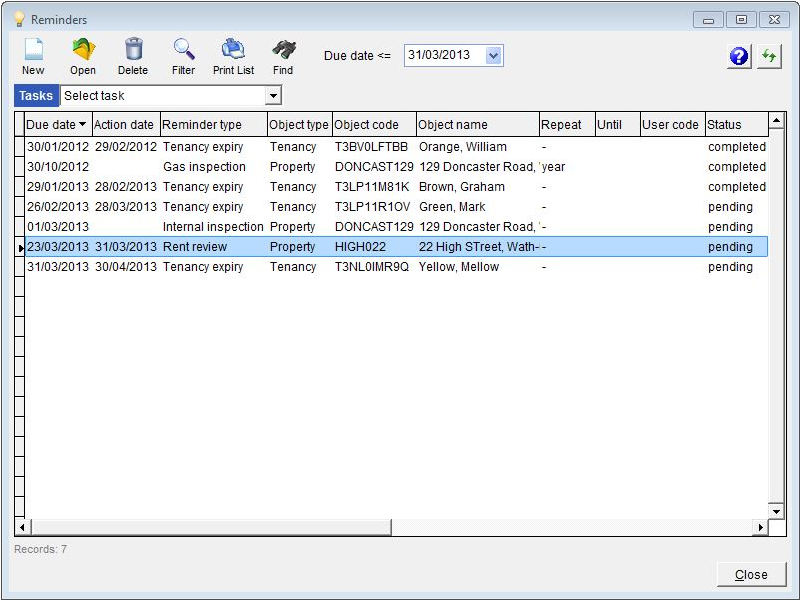Click object code T3LP11M81K
The width and height of the screenshot is (800, 600).
[372, 187]
